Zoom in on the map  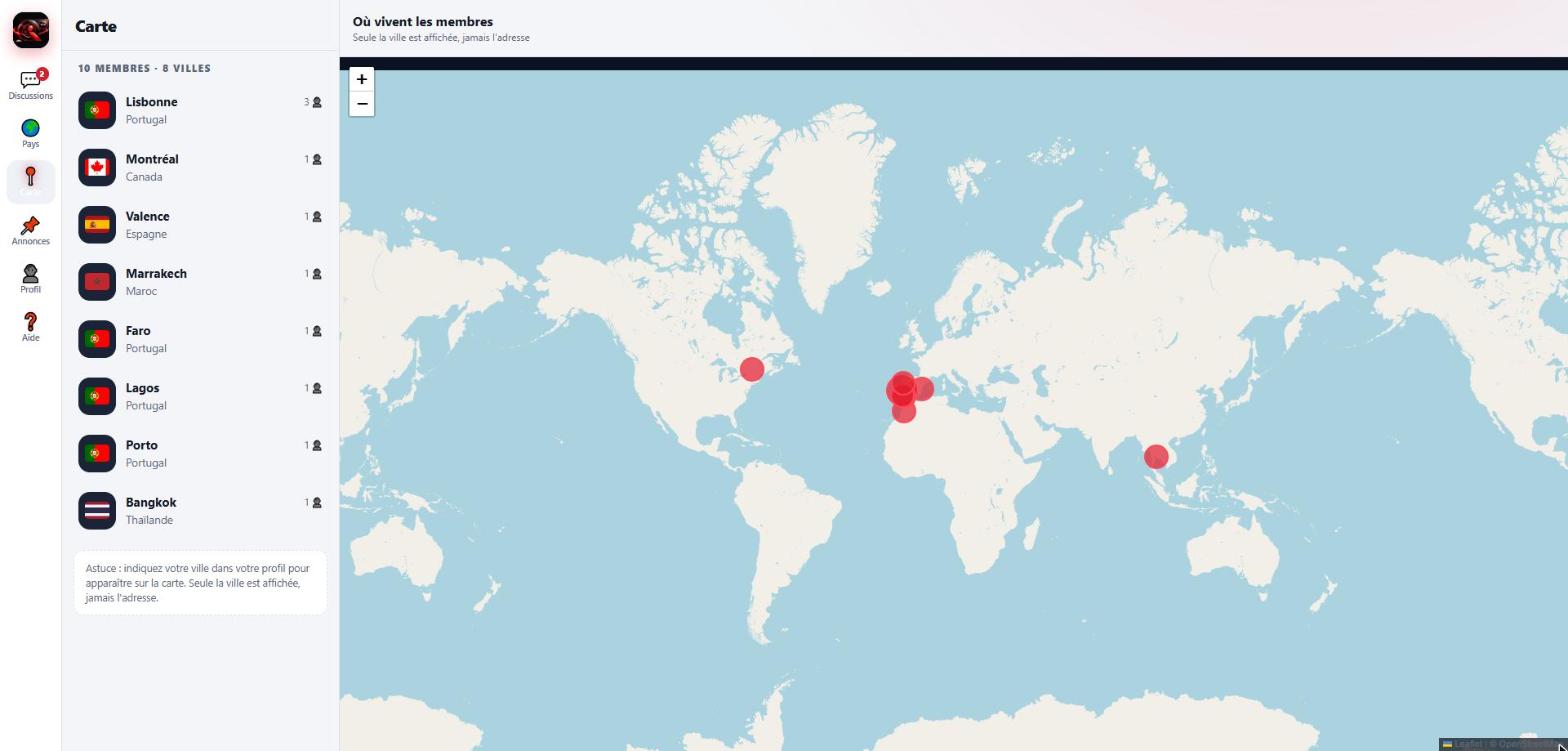pos(362,79)
